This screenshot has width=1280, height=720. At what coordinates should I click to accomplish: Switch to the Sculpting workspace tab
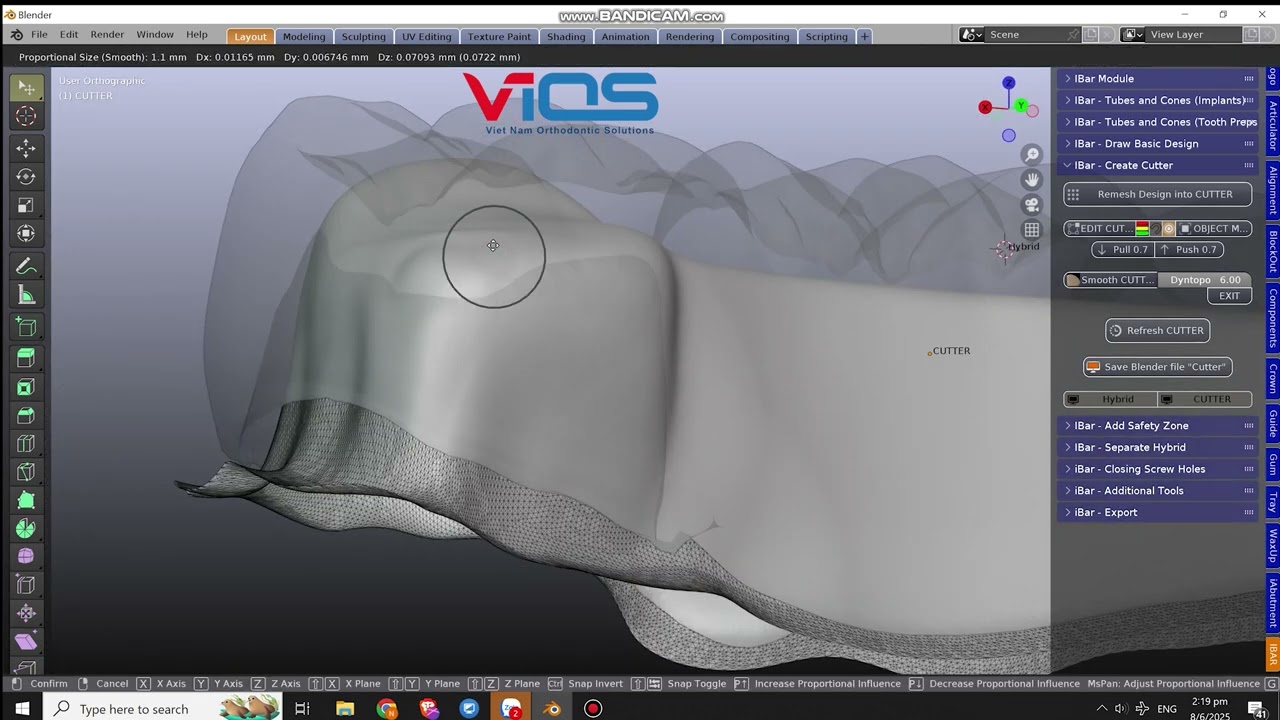[x=364, y=37]
